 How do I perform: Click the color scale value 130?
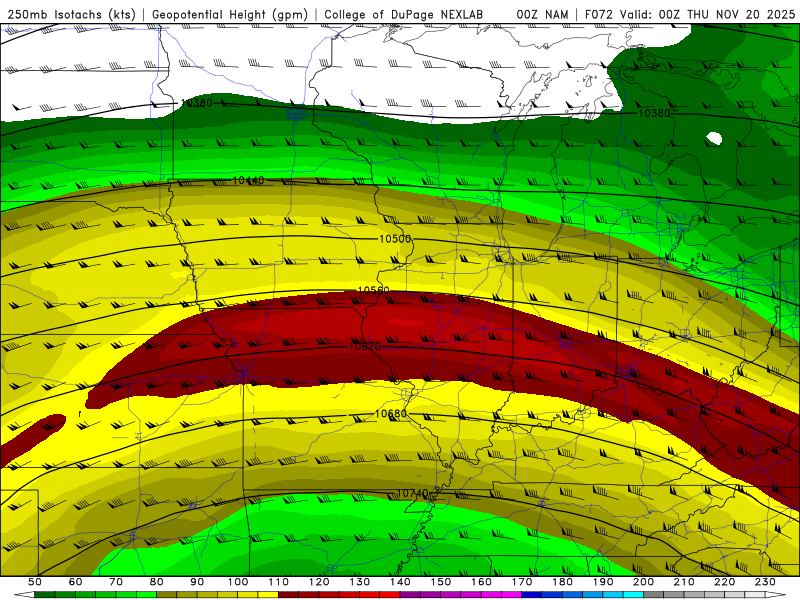pos(360,582)
